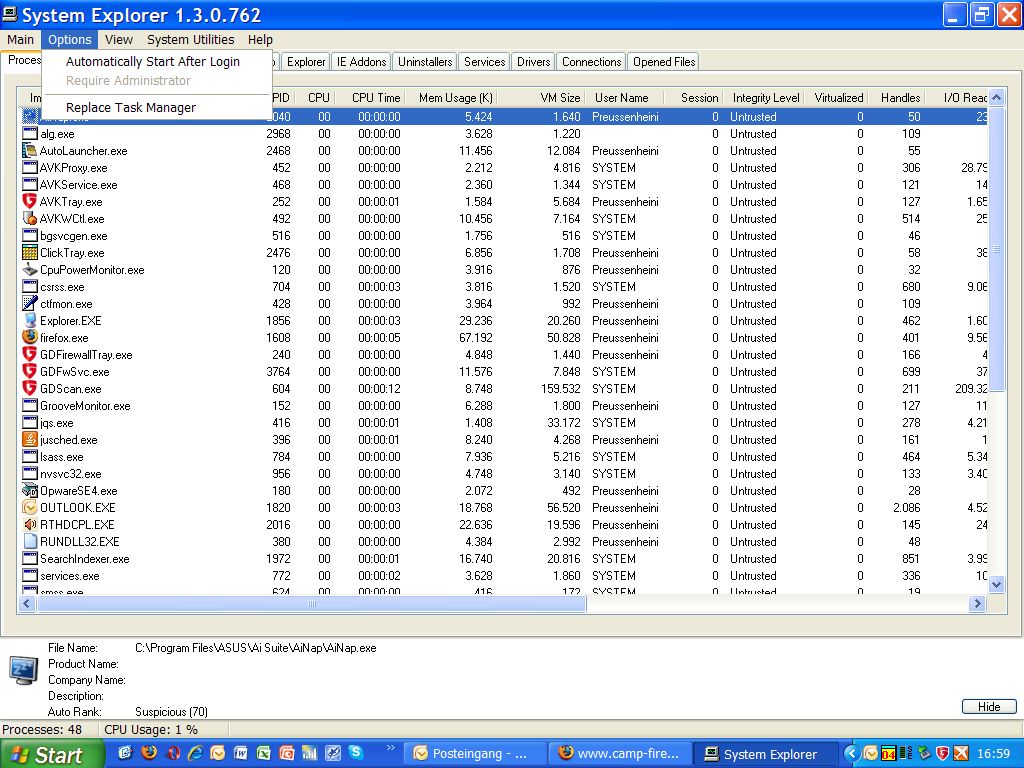The image size is (1024, 768).
Task: Click the RTHDCPL.EXE speaker icon
Action: tap(30, 525)
